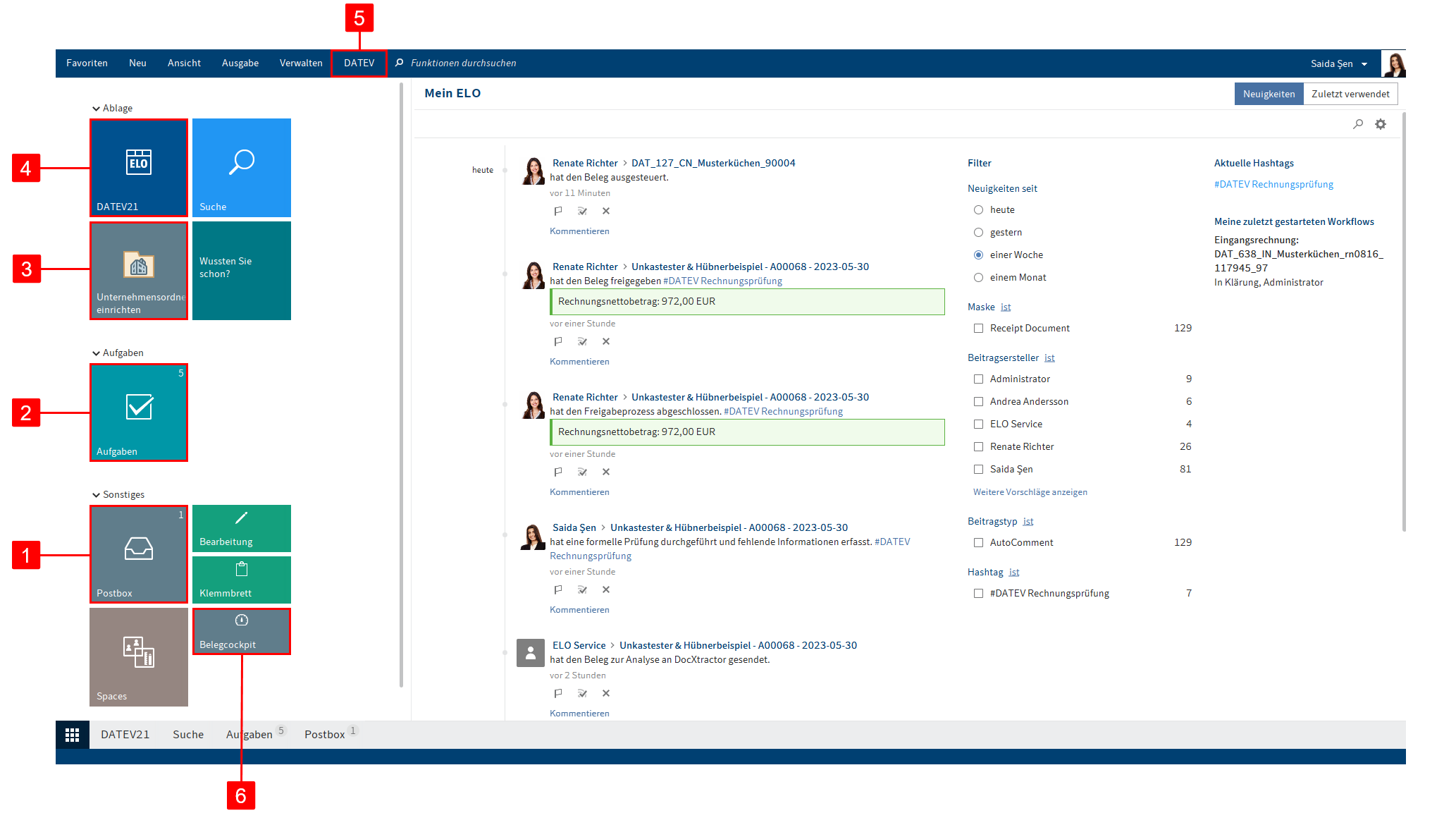Select the 'gestern' radio button
The image size is (1456, 813).
pos(978,232)
